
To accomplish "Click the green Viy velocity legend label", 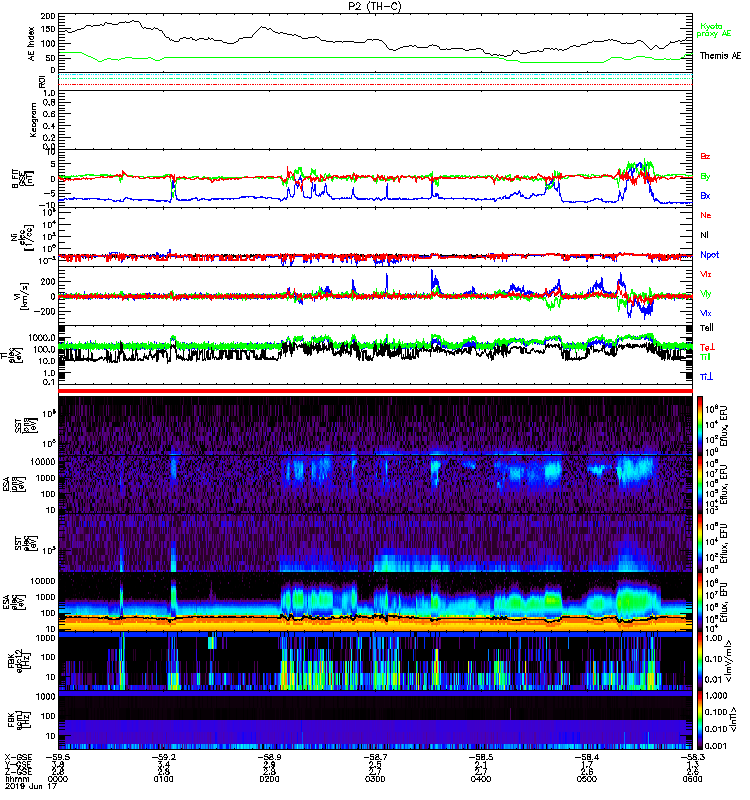I will click(706, 294).
